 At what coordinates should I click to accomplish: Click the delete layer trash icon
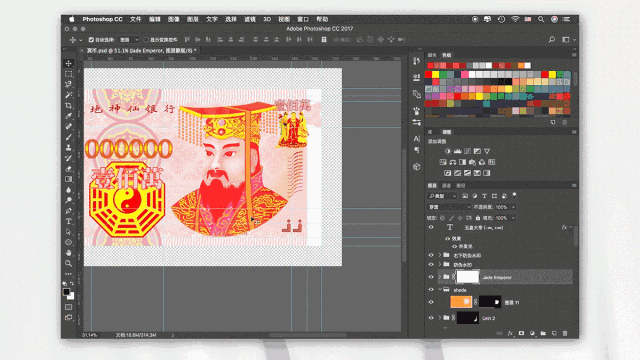(x=565, y=333)
